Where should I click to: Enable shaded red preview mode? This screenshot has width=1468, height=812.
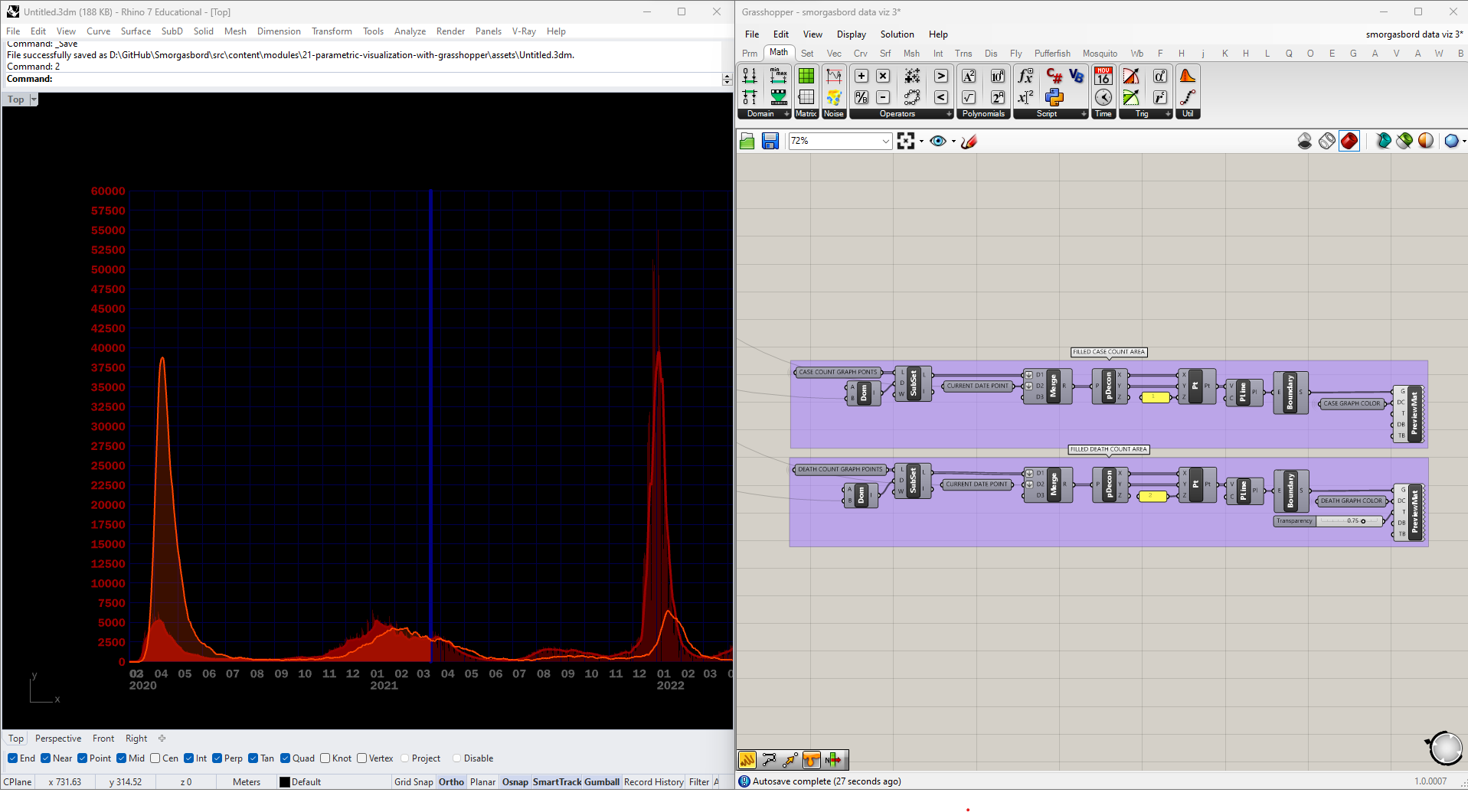1349,141
